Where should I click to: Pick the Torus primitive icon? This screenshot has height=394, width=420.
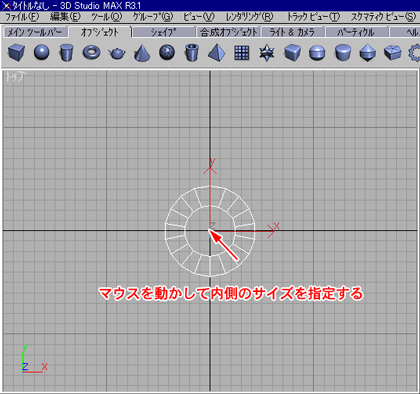[91, 52]
